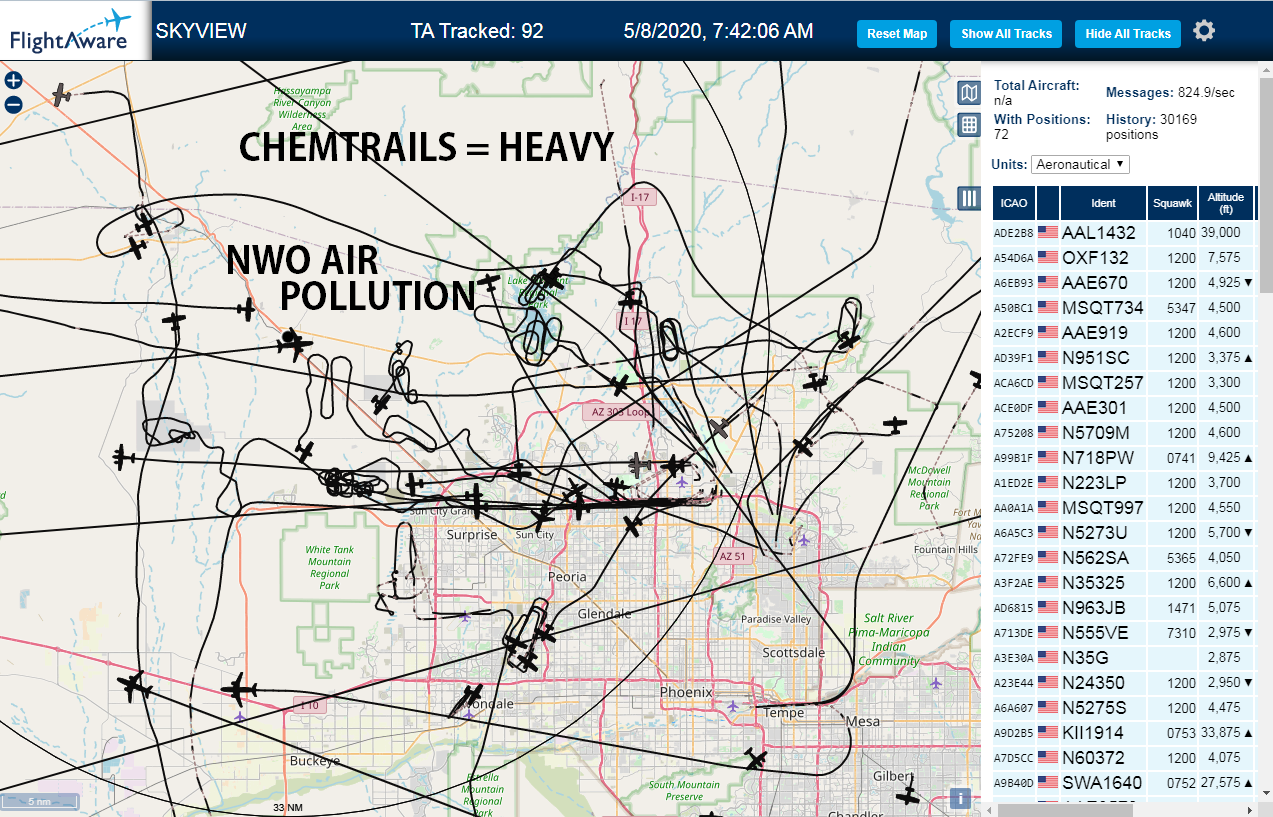The height and width of the screenshot is (817, 1273).
Task: Select the N562SA ident in the aircraft table
Action: (x=1096, y=557)
